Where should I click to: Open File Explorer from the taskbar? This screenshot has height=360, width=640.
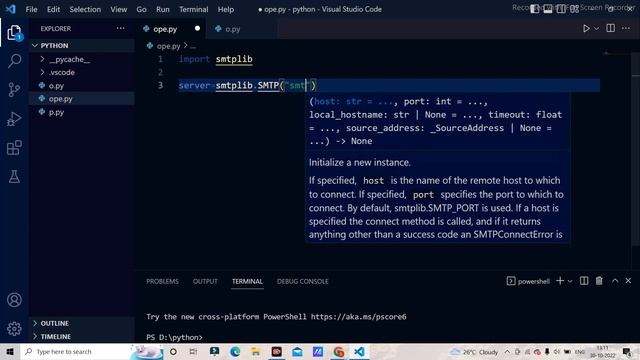point(256,351)
